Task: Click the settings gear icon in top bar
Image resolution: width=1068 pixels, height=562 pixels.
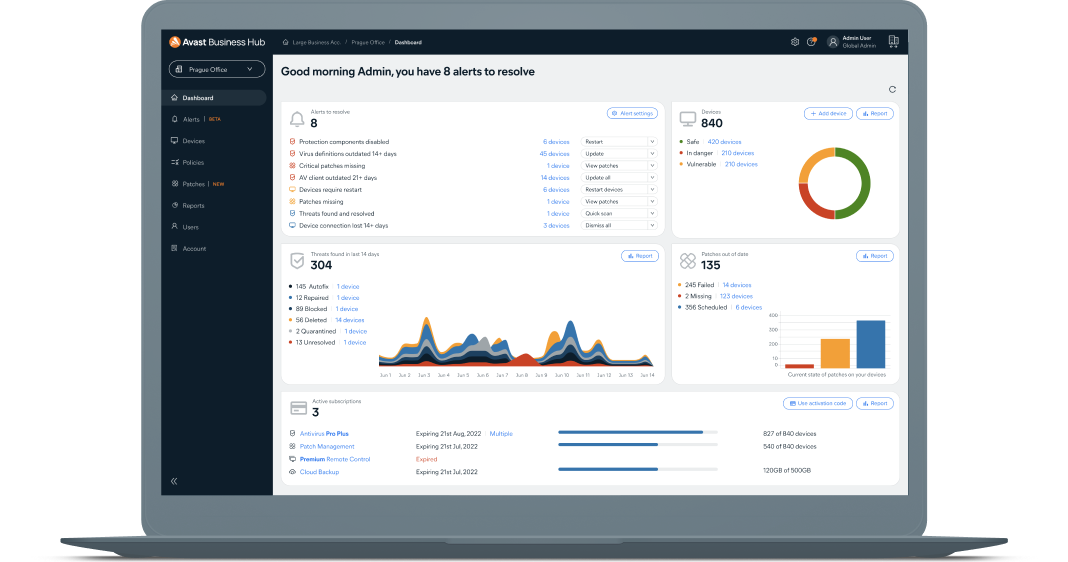Action: point(795,42)
